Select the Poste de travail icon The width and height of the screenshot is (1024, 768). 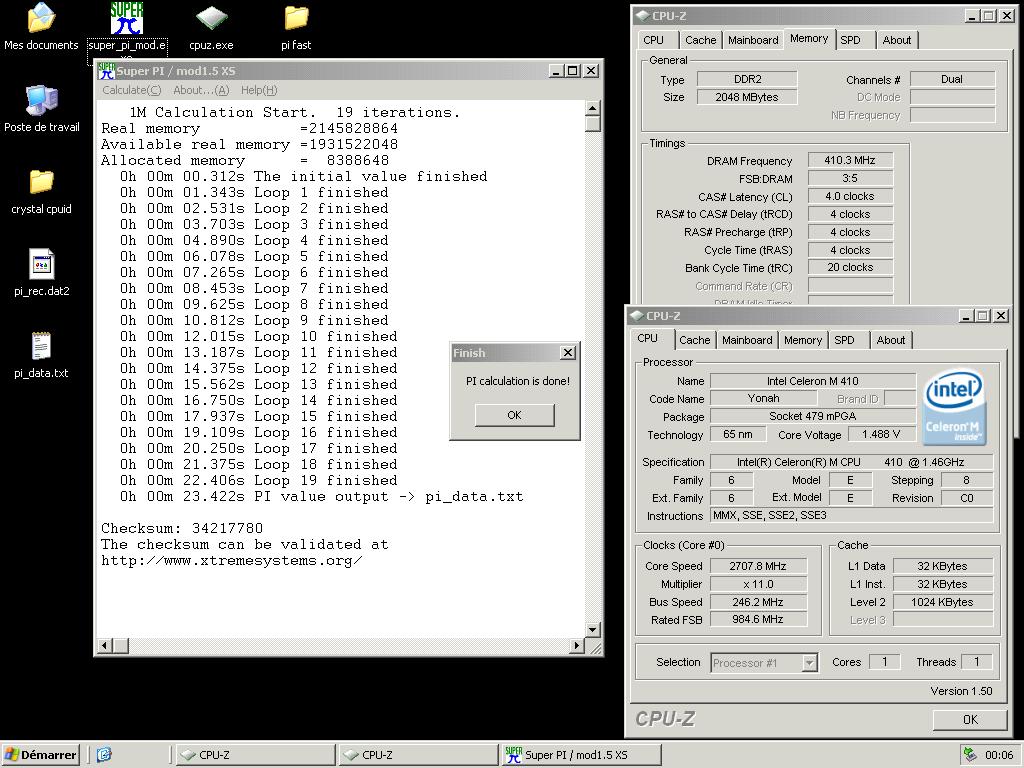tap(42, 108)
